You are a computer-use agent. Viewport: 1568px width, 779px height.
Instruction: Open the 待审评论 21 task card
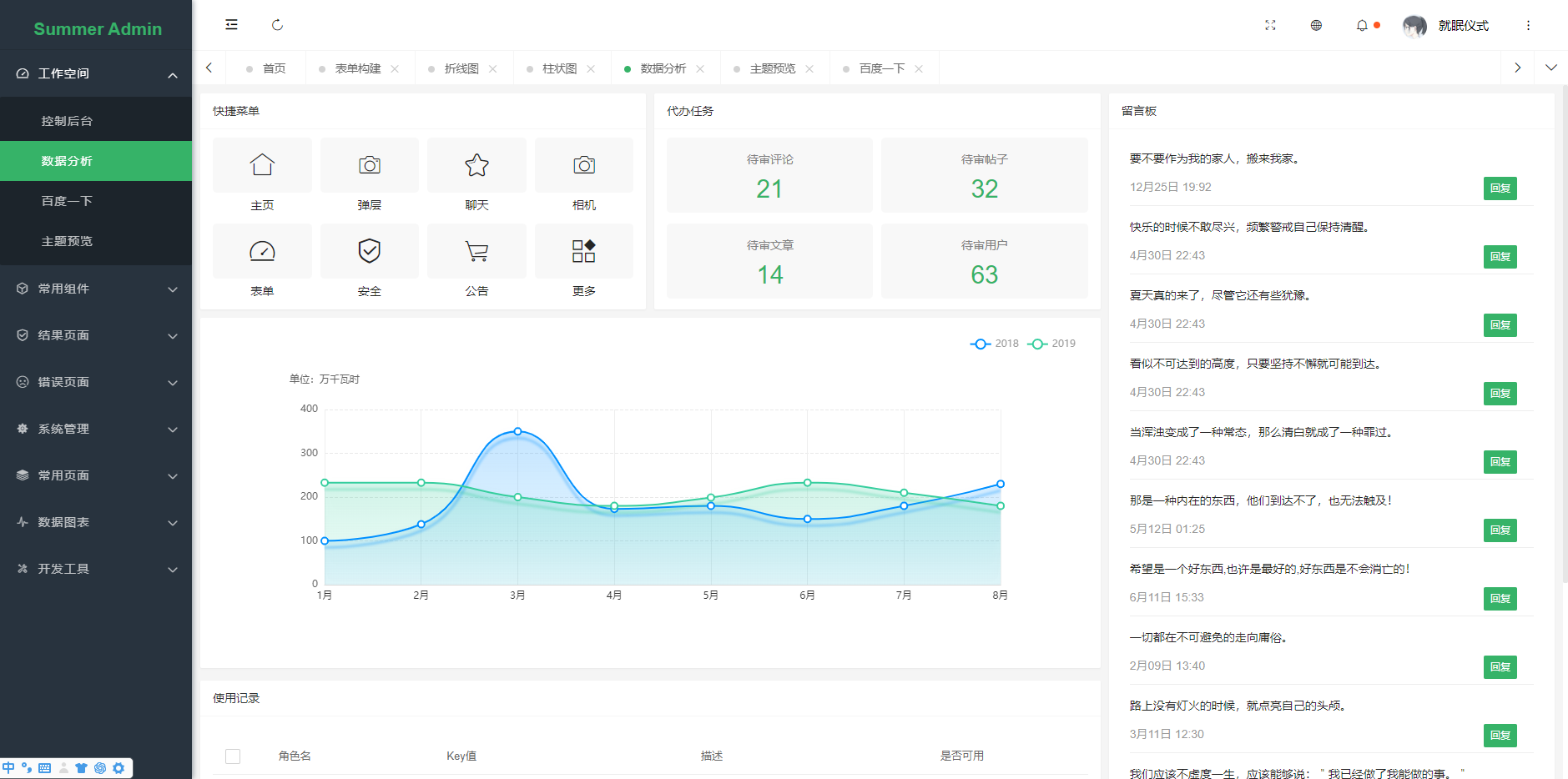(x=769, y=175)
